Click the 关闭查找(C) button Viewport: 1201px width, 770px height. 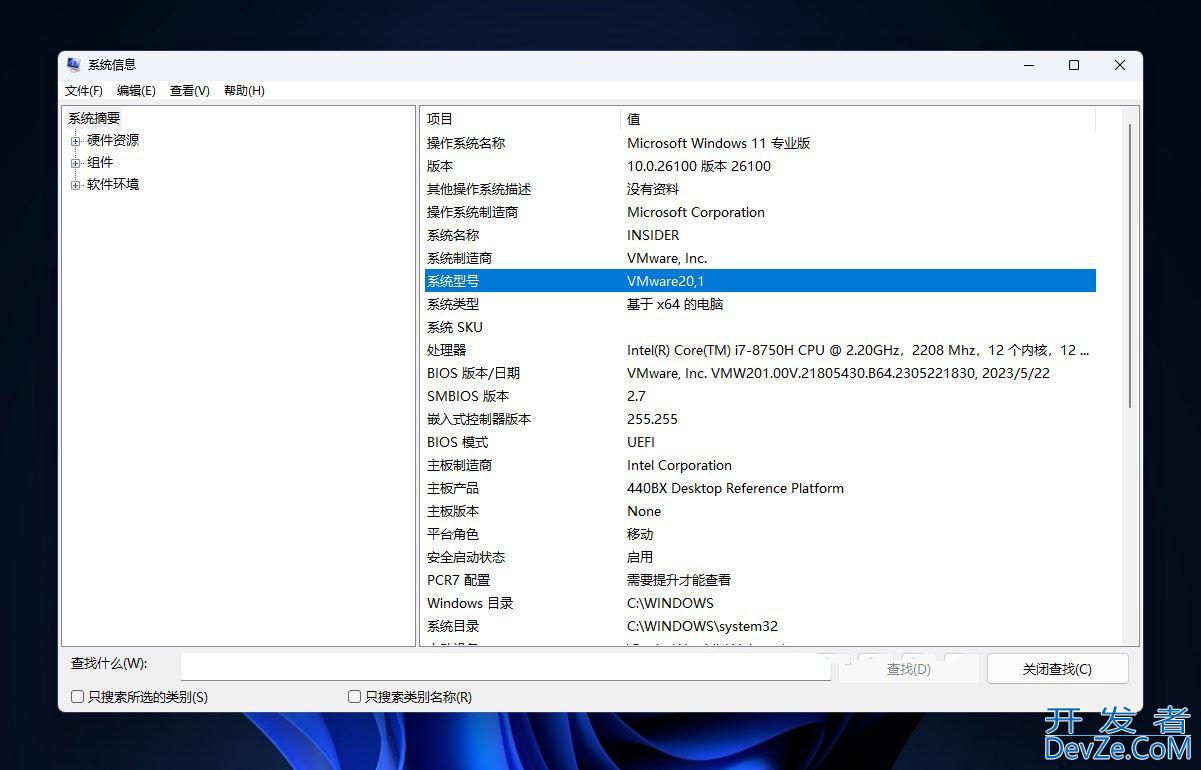1057,669
